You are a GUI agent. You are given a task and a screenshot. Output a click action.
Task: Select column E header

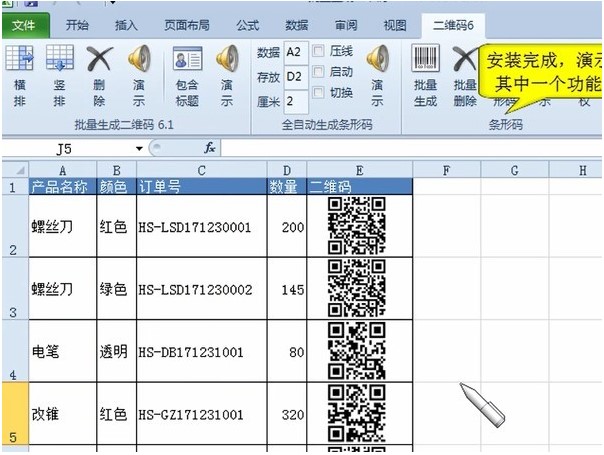[x=359, y=170]
